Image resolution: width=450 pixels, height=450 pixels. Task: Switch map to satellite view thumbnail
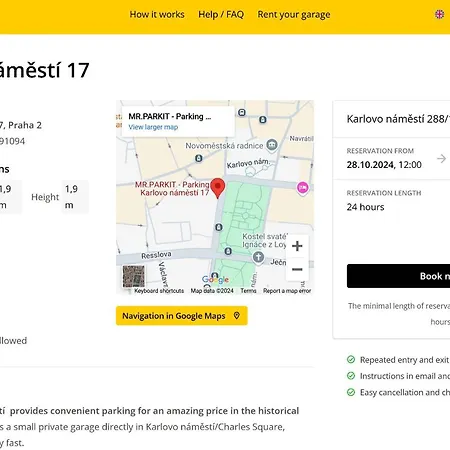click(134, 276)
